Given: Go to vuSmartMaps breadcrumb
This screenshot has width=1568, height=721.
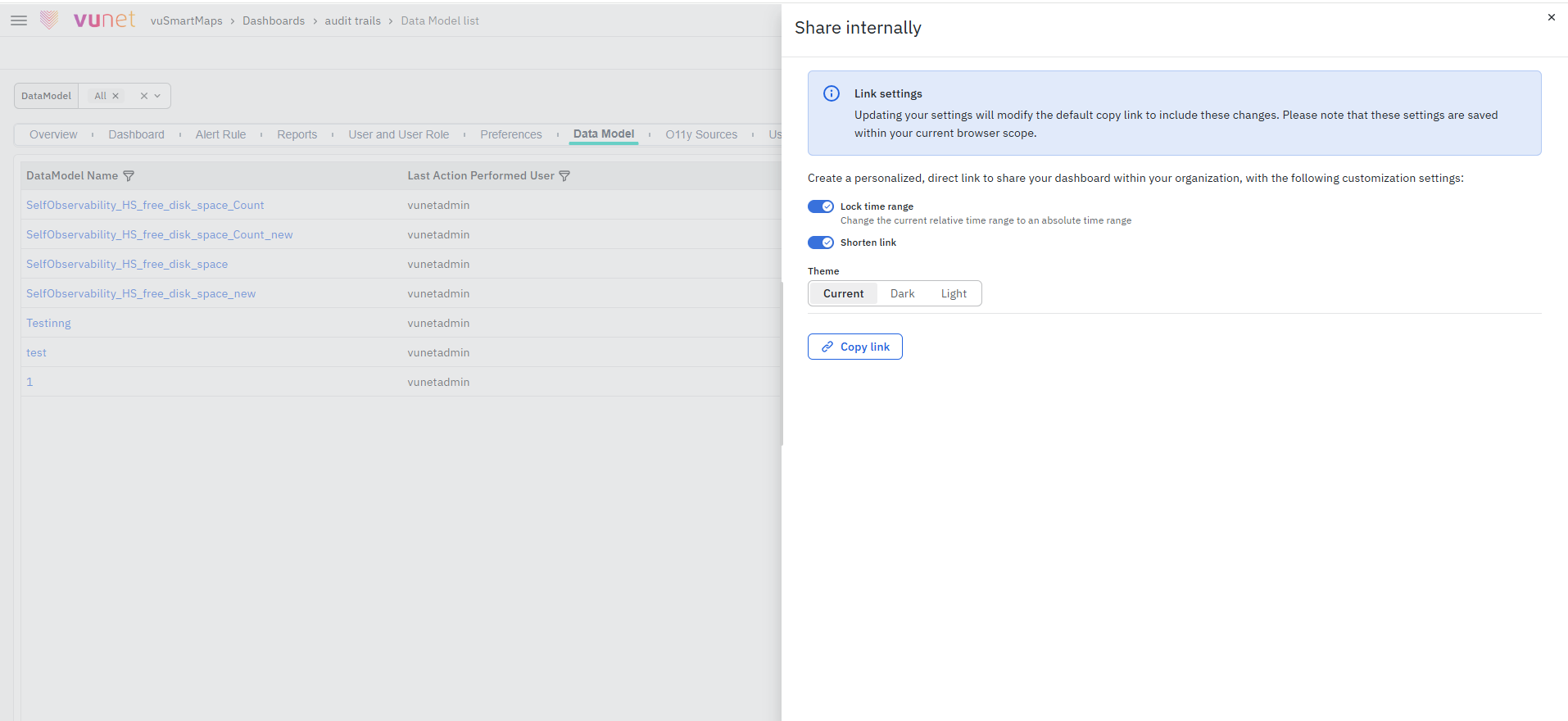Looking at the screenshot, I should pos(186,20).
